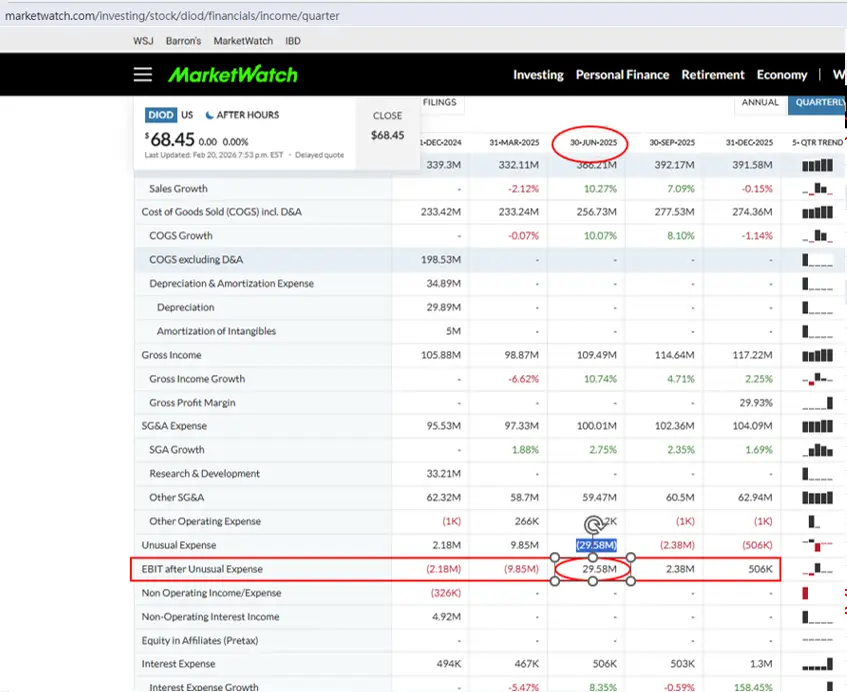
Task: Click the Unusual Expense trend sparkline
Action: pos(817,545)
